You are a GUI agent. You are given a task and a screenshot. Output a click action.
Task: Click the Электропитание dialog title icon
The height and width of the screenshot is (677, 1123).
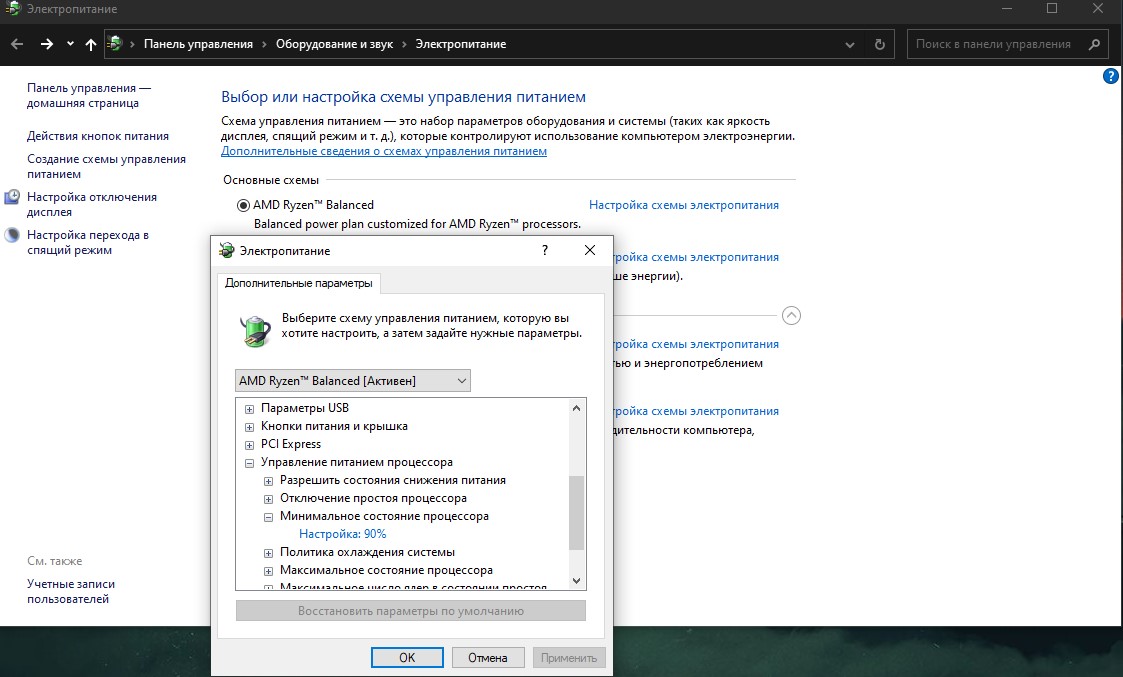tap(227, 250)
